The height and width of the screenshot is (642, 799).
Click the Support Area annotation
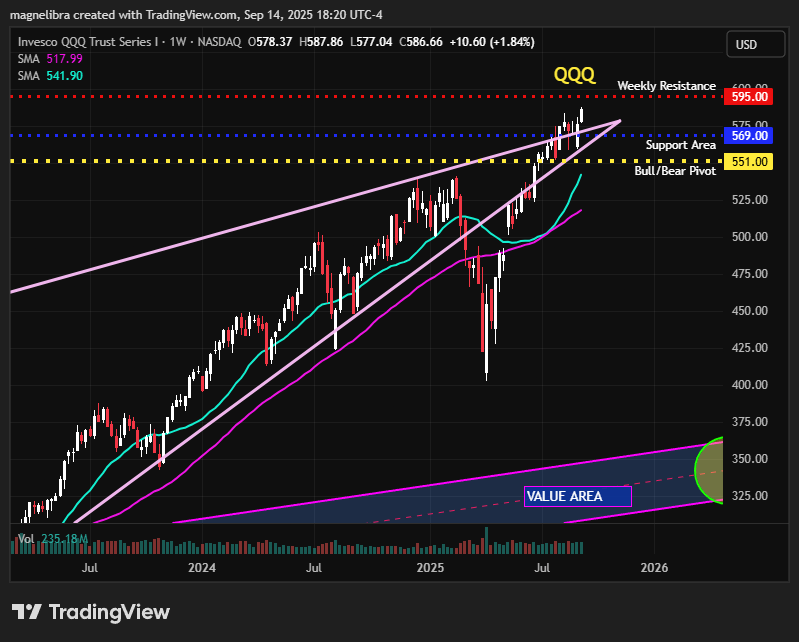(681, 145)
